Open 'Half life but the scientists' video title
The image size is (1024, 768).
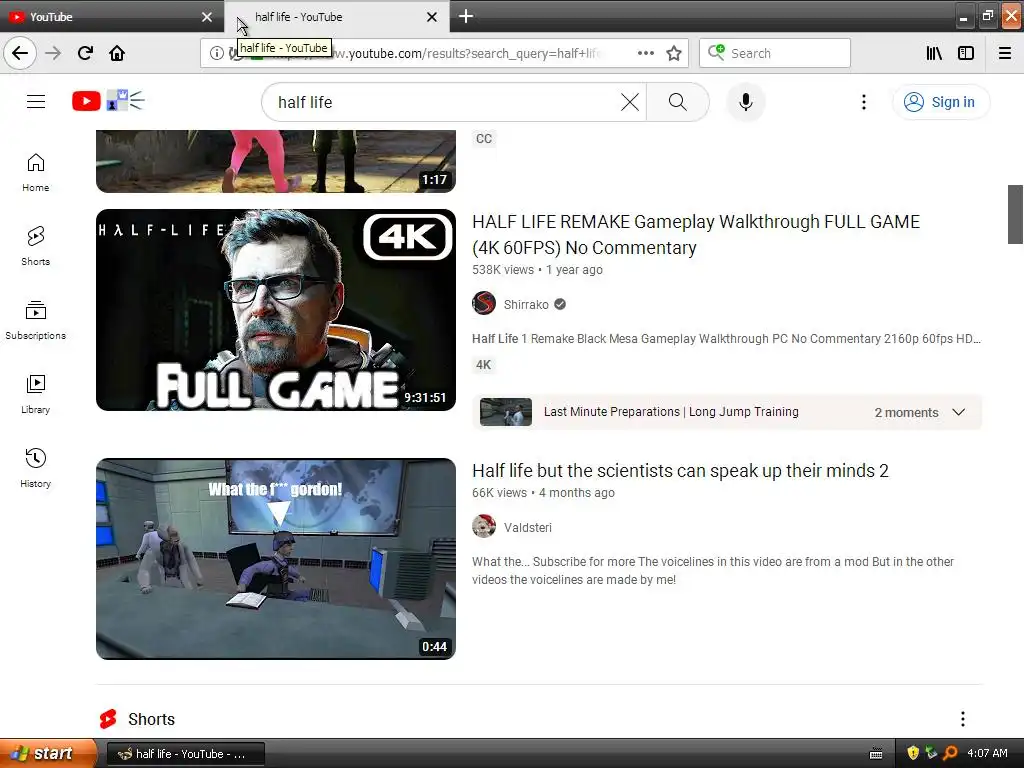(x=680, y=471)
